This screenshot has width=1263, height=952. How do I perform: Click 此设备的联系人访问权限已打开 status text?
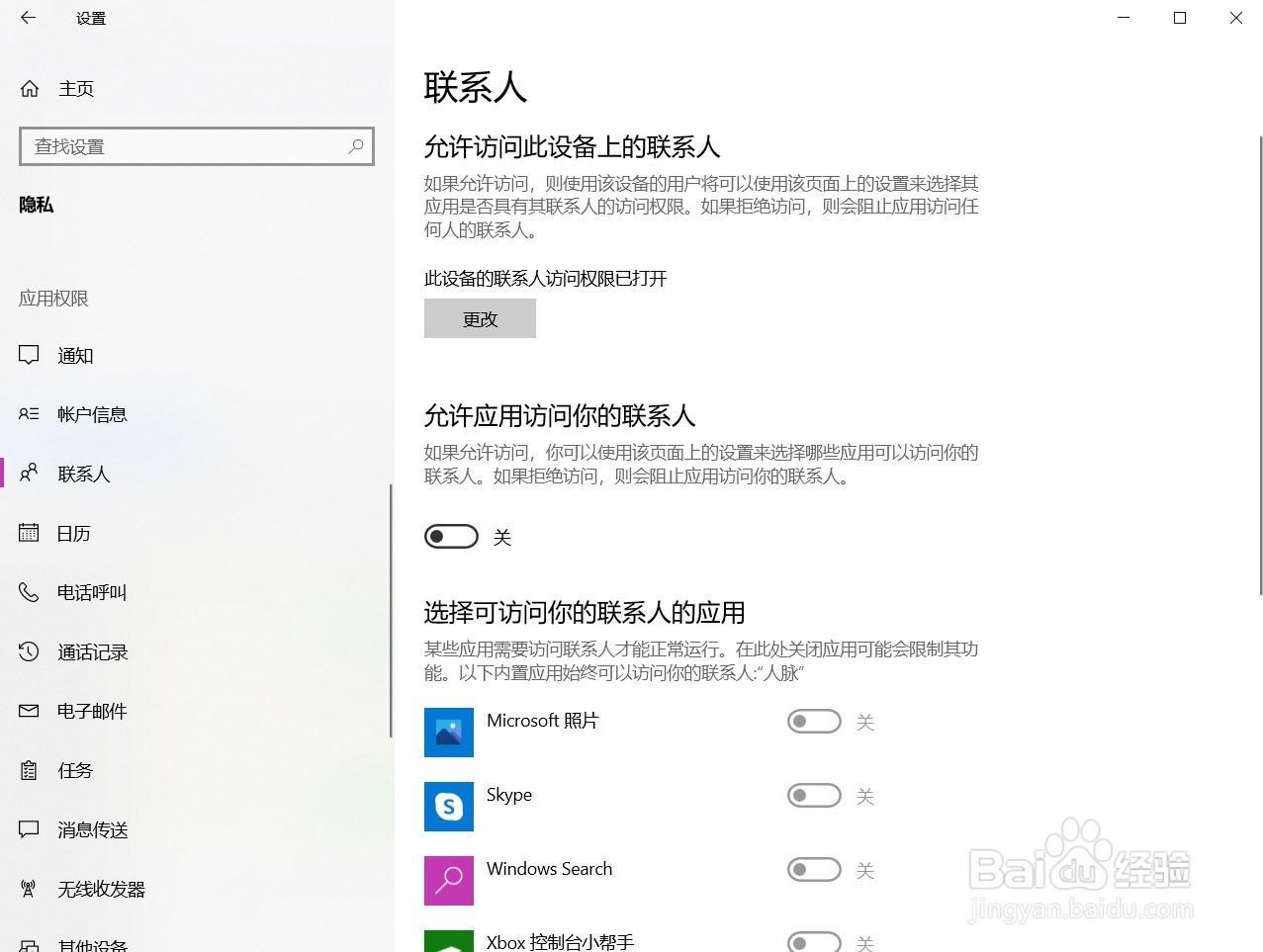tap(546, 279)
